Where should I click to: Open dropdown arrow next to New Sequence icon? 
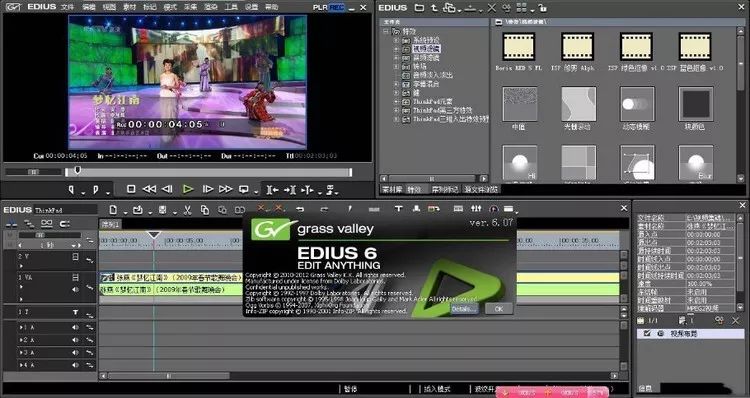coord(125,212)
